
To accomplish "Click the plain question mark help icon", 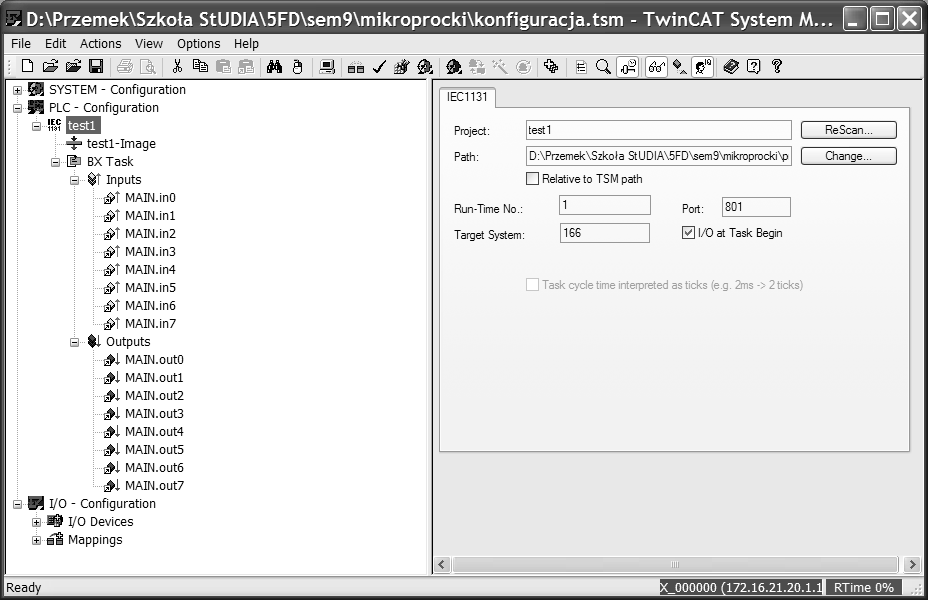I will click(777, 66).
